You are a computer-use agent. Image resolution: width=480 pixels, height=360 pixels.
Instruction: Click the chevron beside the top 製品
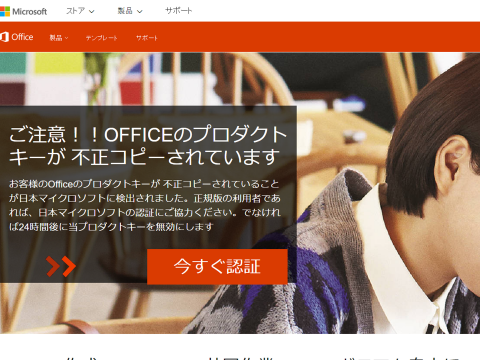pos(140,12)
